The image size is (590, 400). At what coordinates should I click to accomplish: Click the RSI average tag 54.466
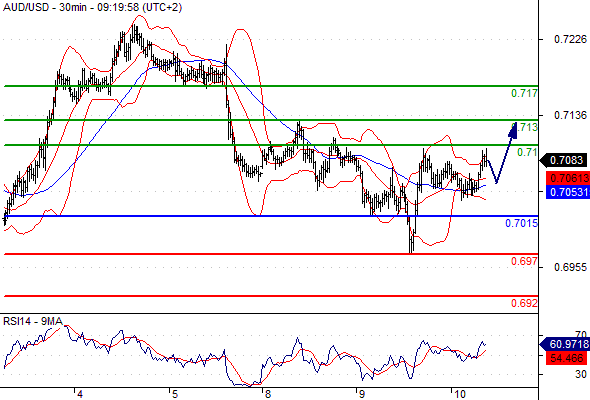(x=567, y=358)
